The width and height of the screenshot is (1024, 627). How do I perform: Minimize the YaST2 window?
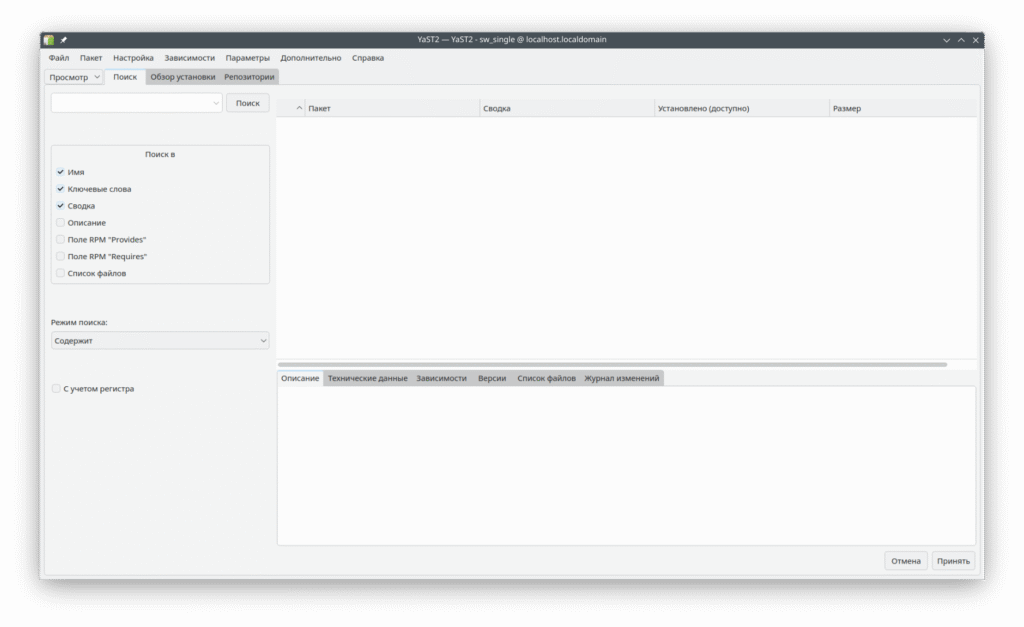946,40
